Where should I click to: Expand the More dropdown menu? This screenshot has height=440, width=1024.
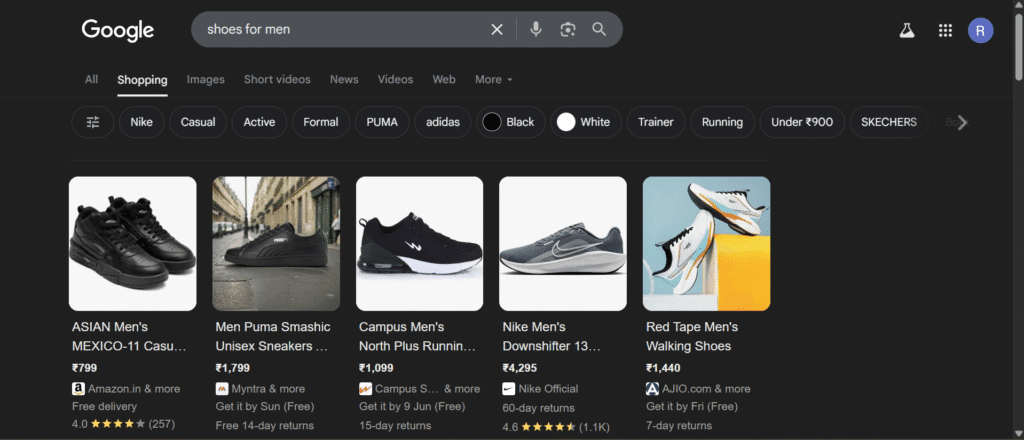pos(494,80)
